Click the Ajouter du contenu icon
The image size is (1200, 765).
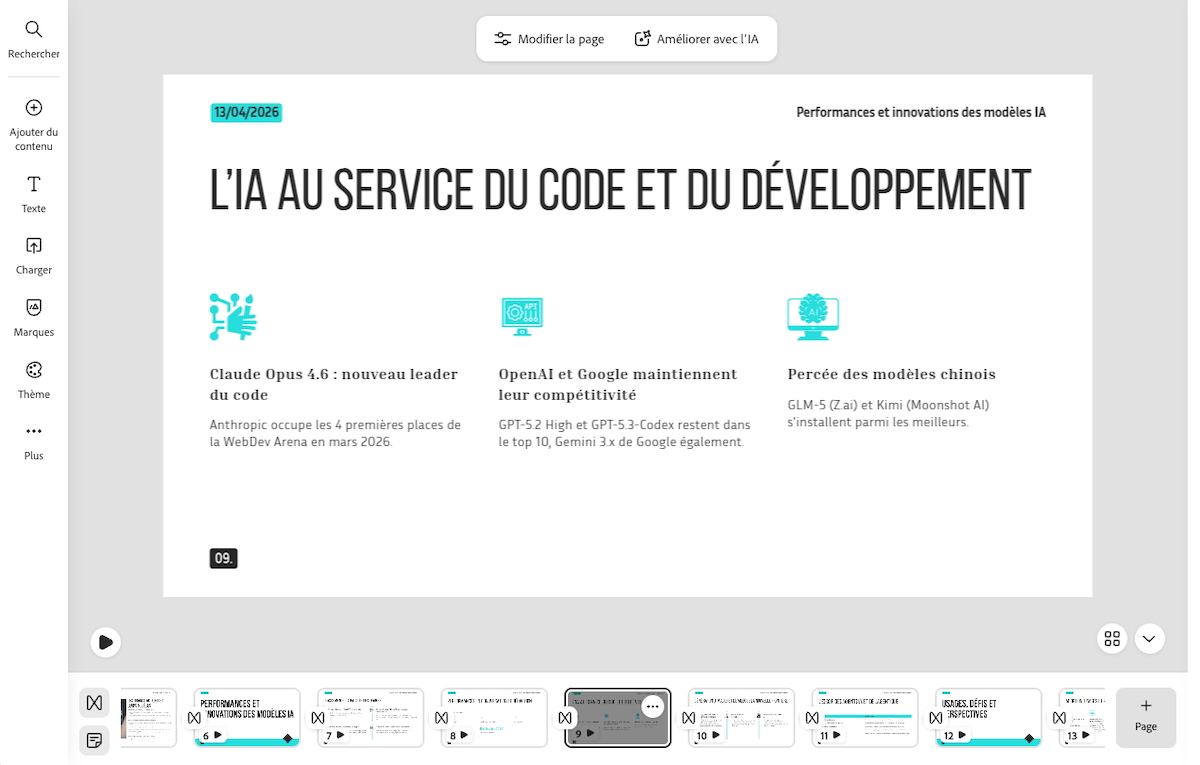(34, 108)
